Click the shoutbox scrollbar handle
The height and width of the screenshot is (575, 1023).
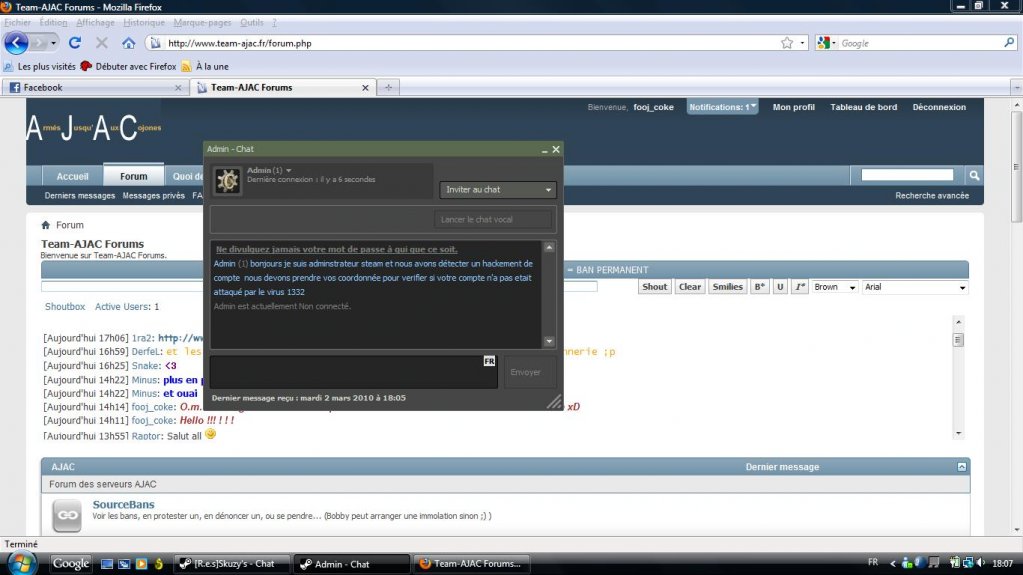(x=958, y=340)
